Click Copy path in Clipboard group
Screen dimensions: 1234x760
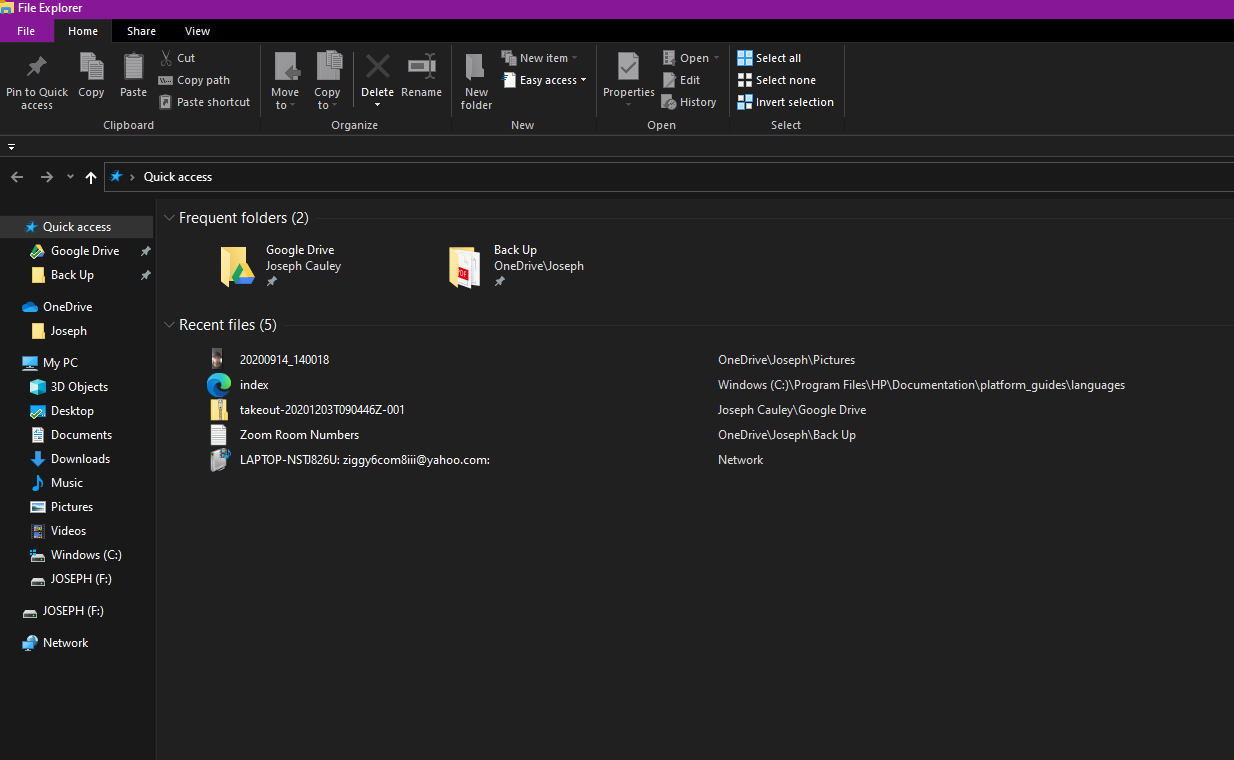[194, 80]
